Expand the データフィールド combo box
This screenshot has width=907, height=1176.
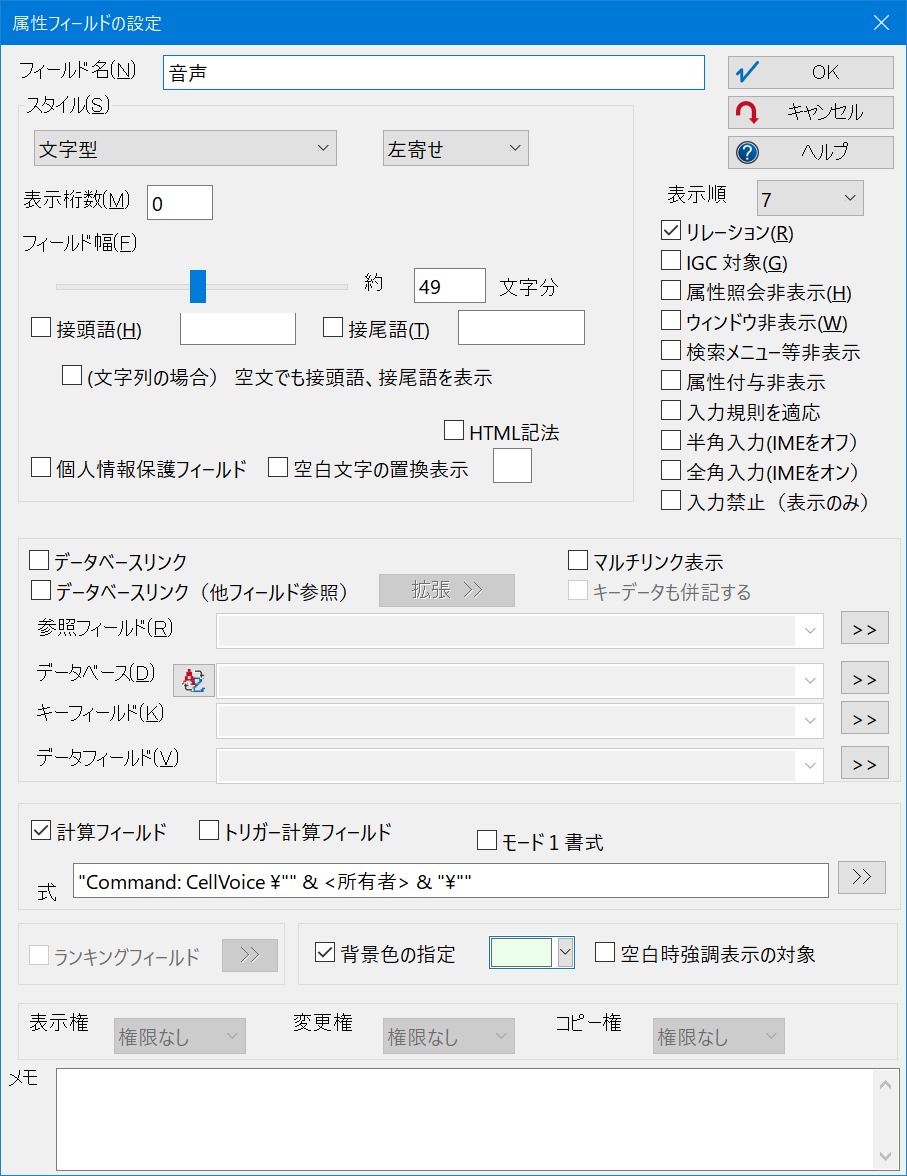(x=809, y=766)
